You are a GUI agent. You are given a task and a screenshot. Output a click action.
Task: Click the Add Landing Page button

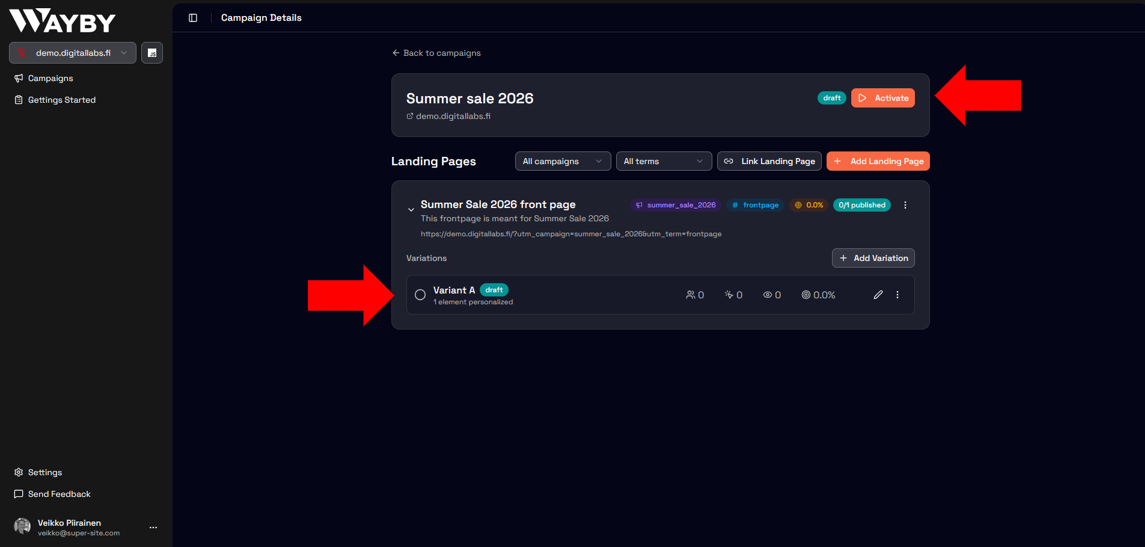click(878, 161)
